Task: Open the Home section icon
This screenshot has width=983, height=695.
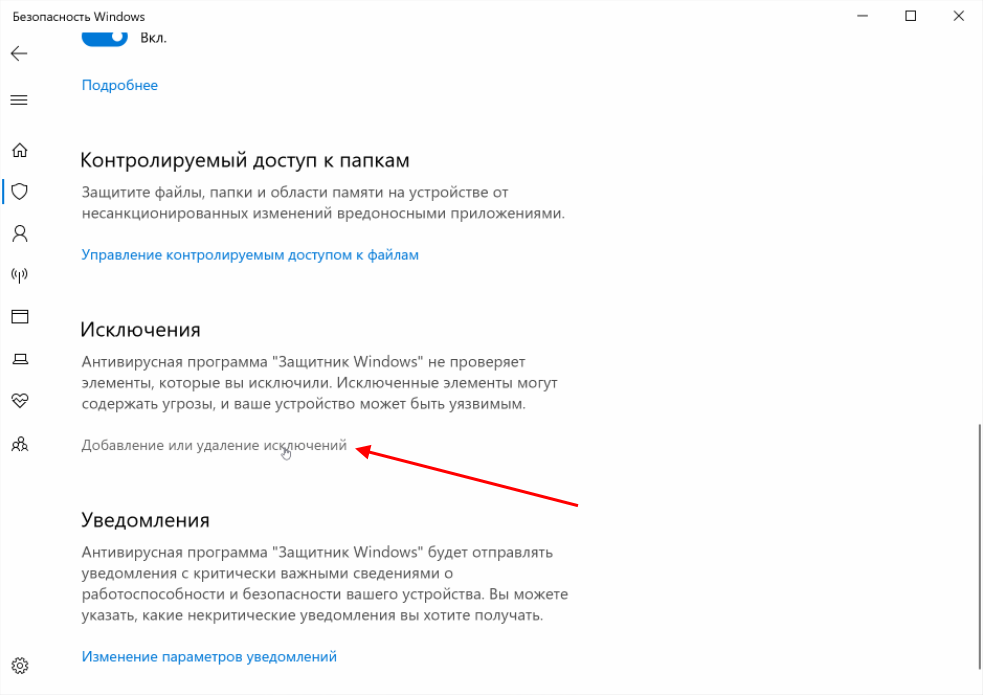Action: tap(19, 150)
